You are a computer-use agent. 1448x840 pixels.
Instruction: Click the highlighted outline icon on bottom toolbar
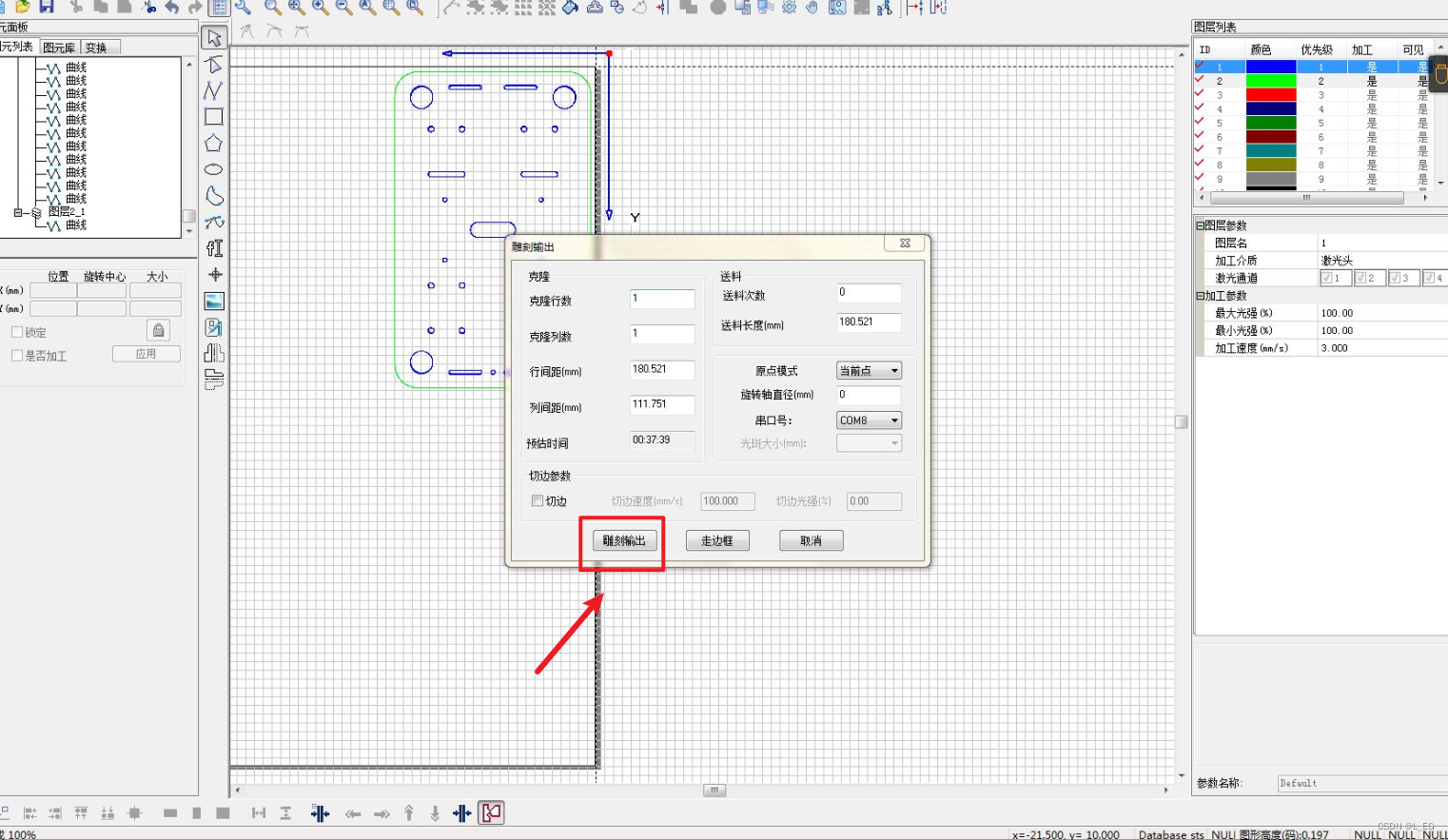[x=491, y=813]
